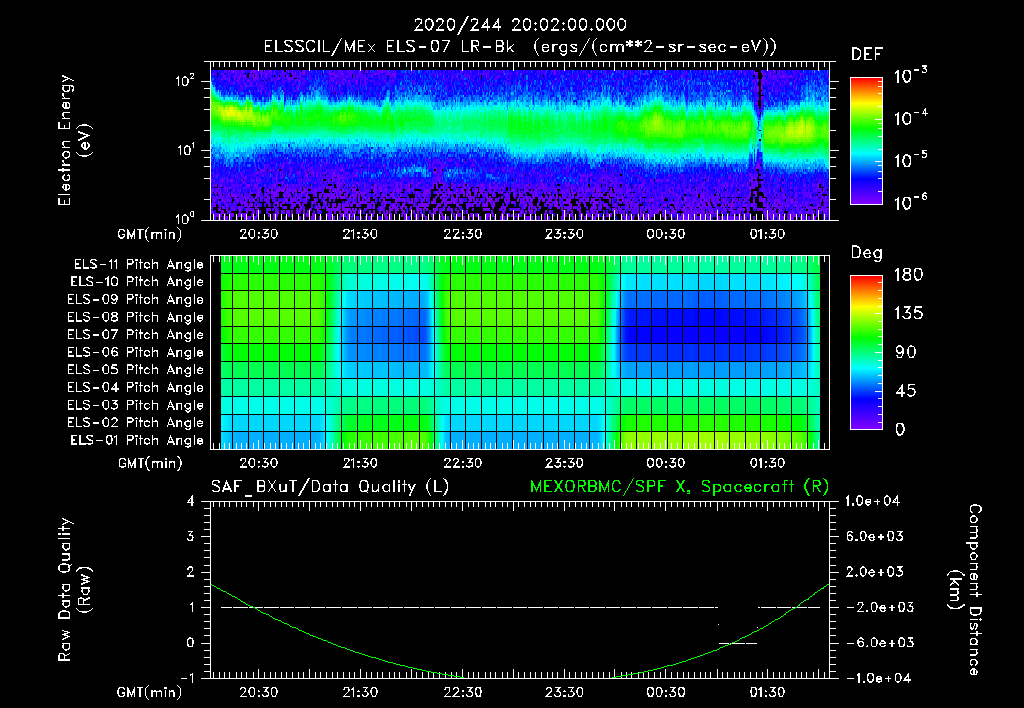Image resolution: width=1024 pixels, height=708 pixels.
Task: Click the Component Distance (km) axis label
Action: pyautogui.click(x=965, y=590)
